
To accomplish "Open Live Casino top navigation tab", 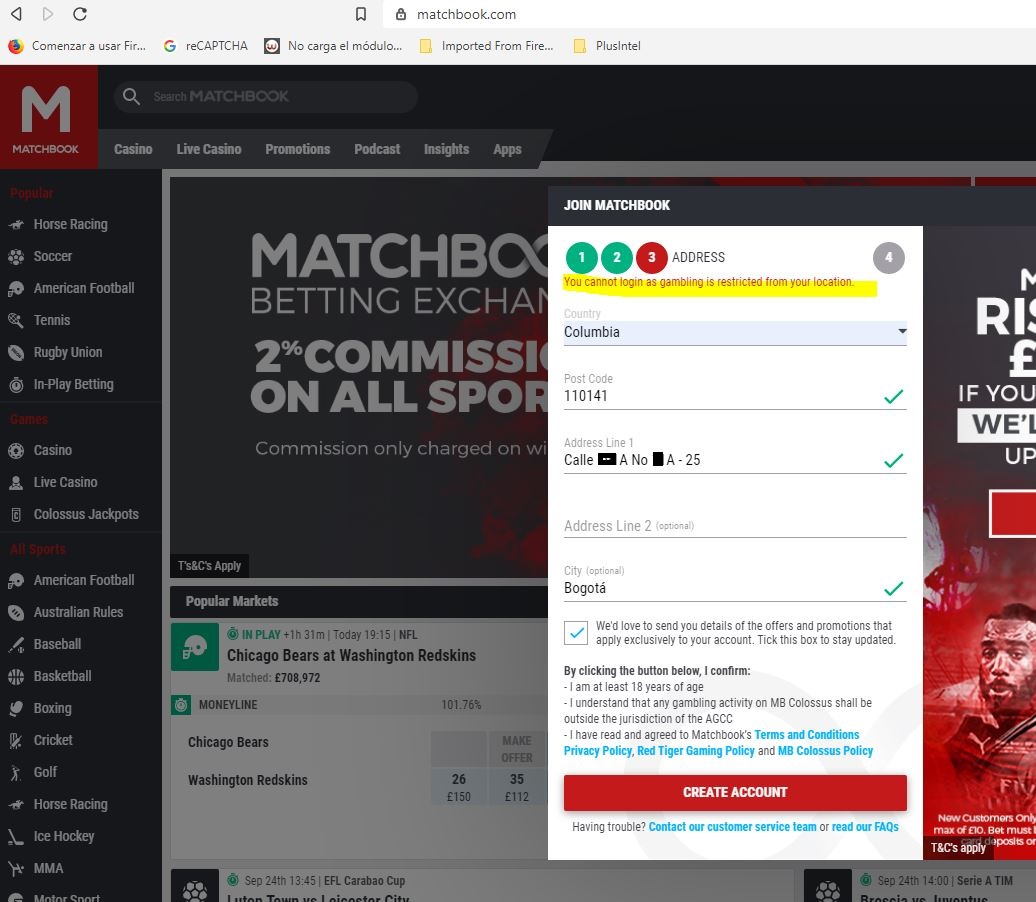I will [209, 149].
